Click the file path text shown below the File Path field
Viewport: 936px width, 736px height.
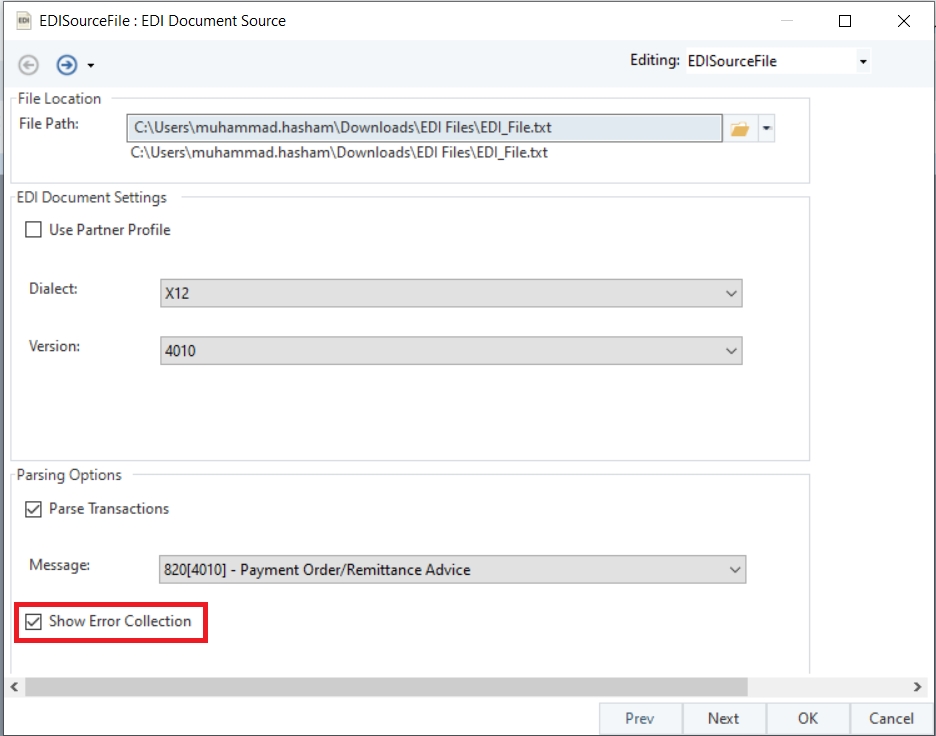[339, 153]
